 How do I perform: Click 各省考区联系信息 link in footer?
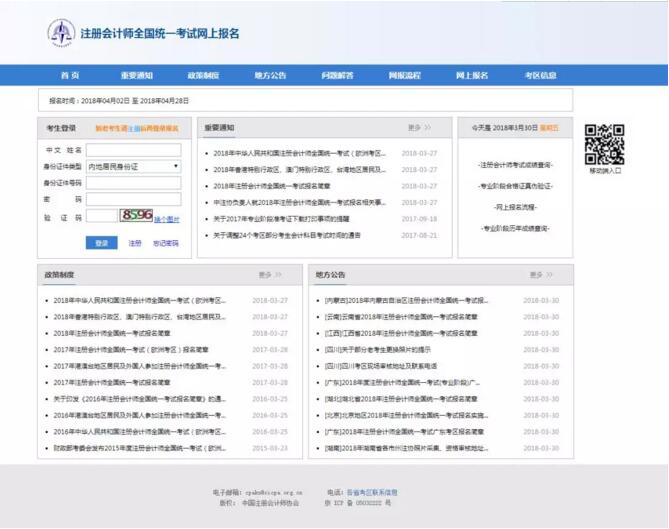372,492
